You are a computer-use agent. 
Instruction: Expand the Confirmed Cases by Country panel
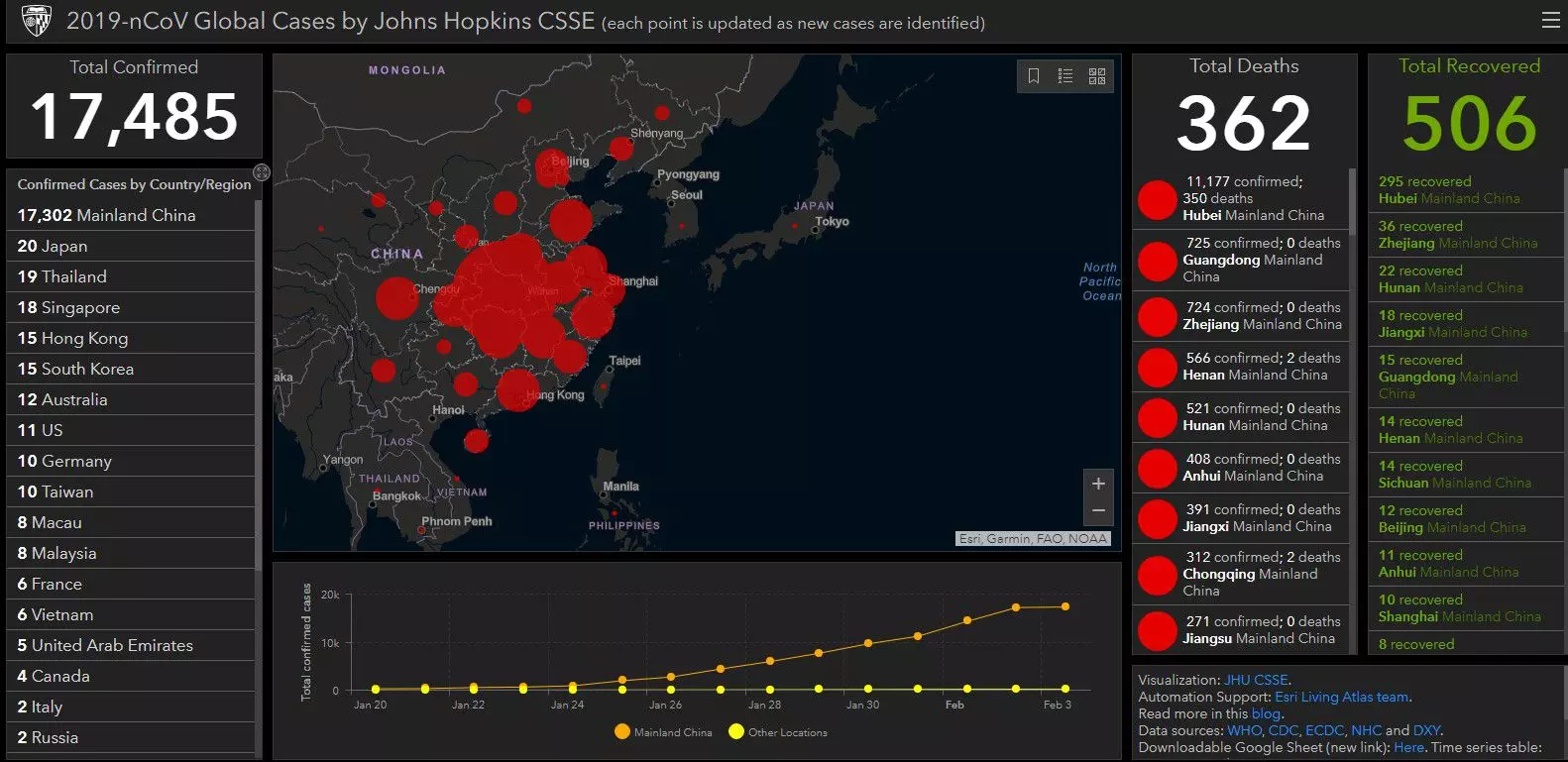click(x=262, y=172)
